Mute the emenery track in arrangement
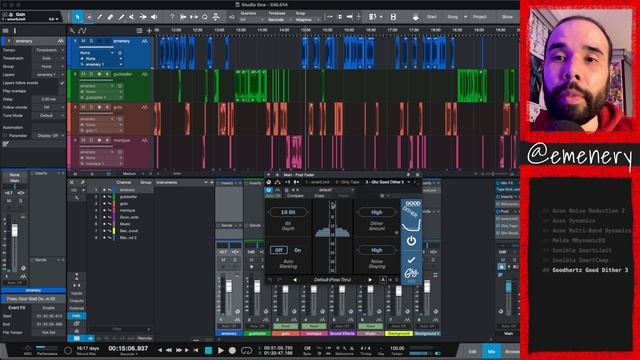640x360 pixels. (x=84, y=41)
